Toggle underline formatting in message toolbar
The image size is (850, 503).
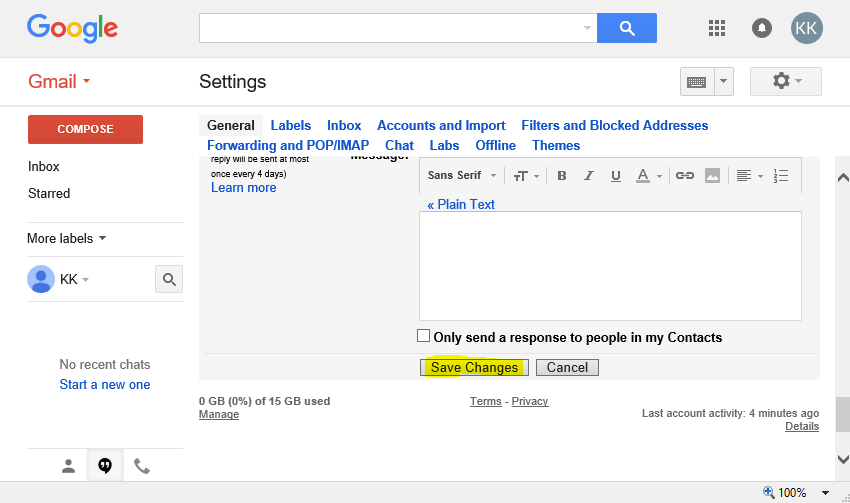(616, 176)
